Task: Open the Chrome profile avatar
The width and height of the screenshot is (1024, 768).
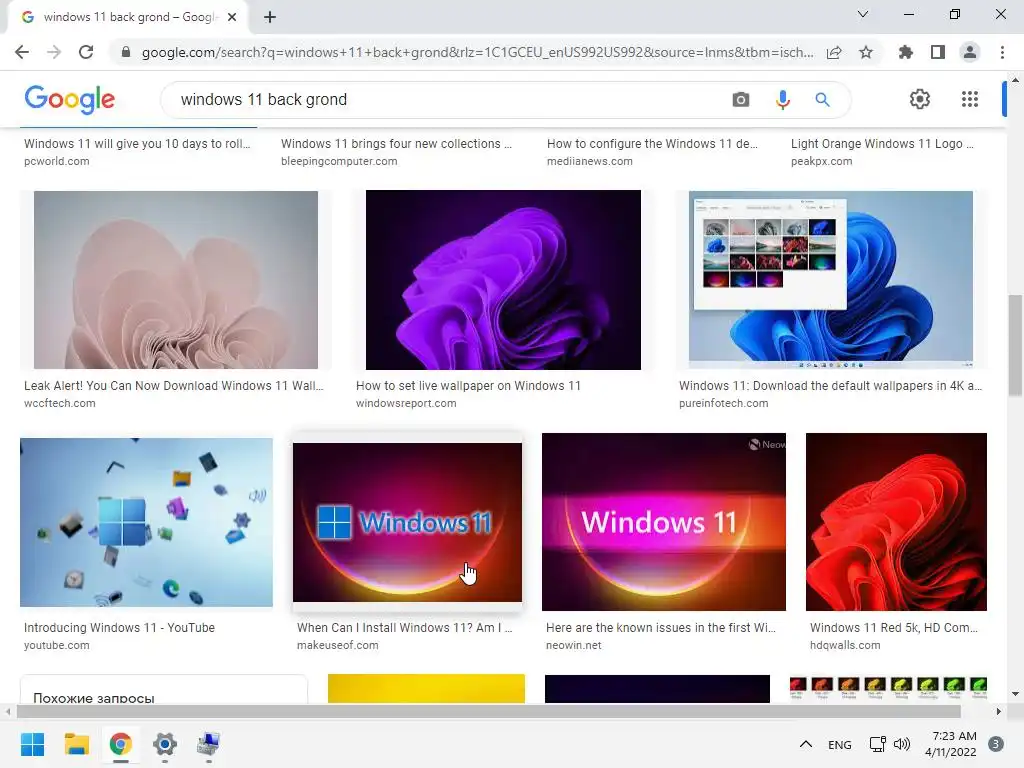Action: (970, 52)
